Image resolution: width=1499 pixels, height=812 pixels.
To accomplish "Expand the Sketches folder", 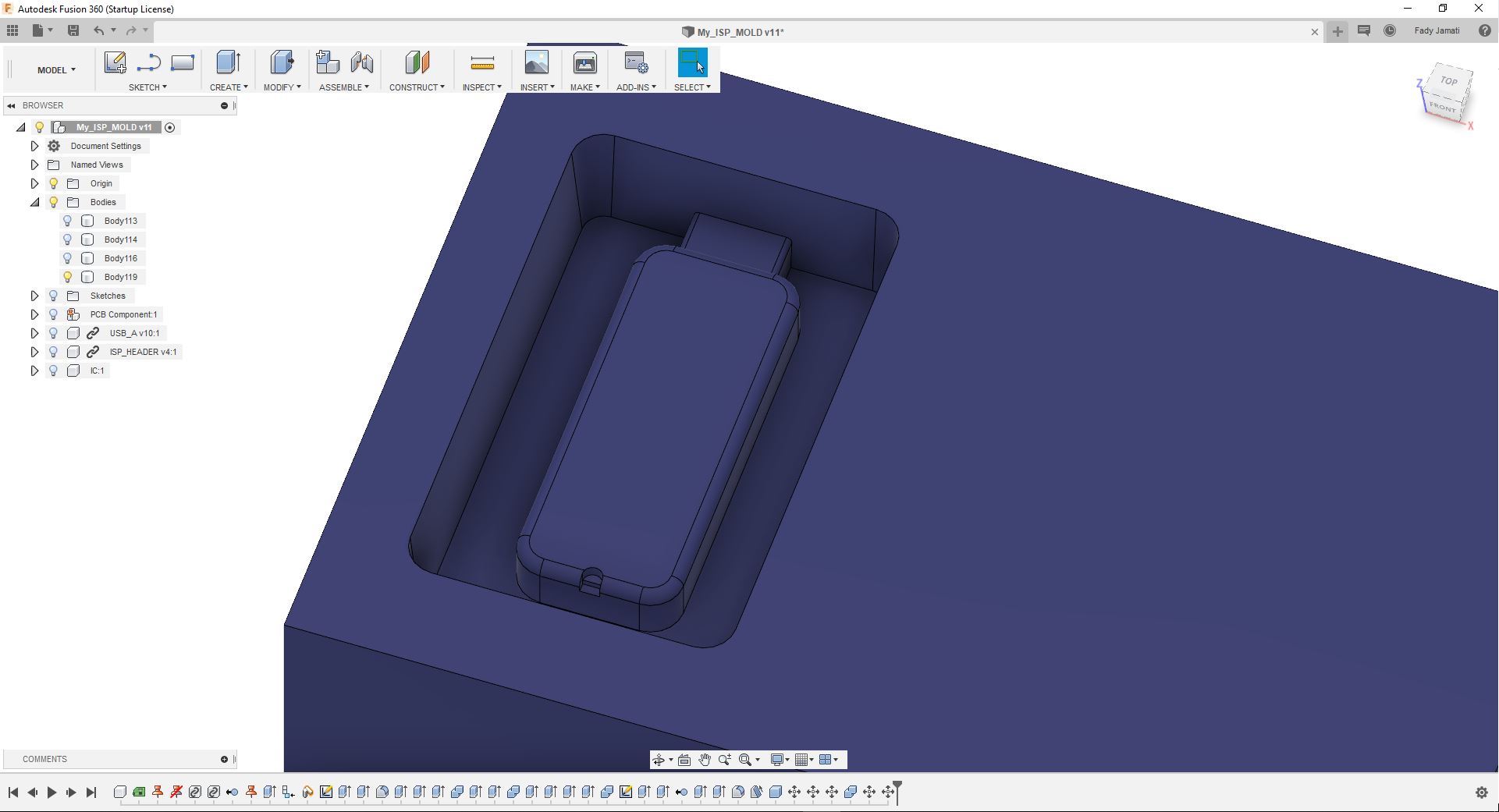I will (34, 296).
